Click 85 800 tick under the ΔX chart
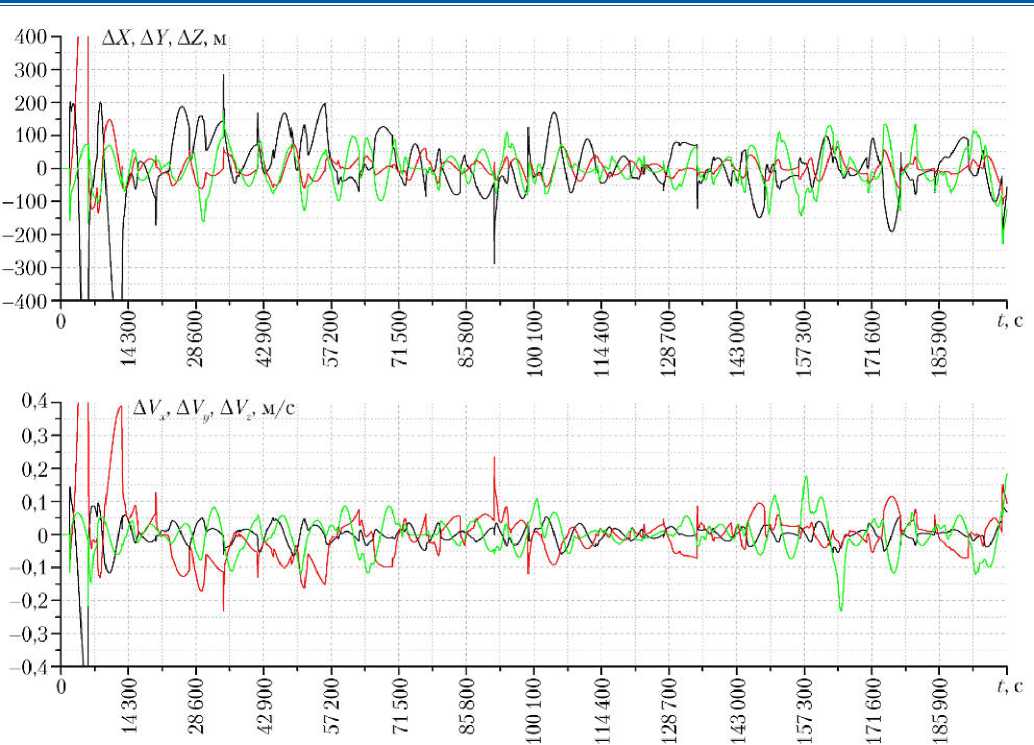Viewport: 1034px width, 745px height. pos(466,338)
